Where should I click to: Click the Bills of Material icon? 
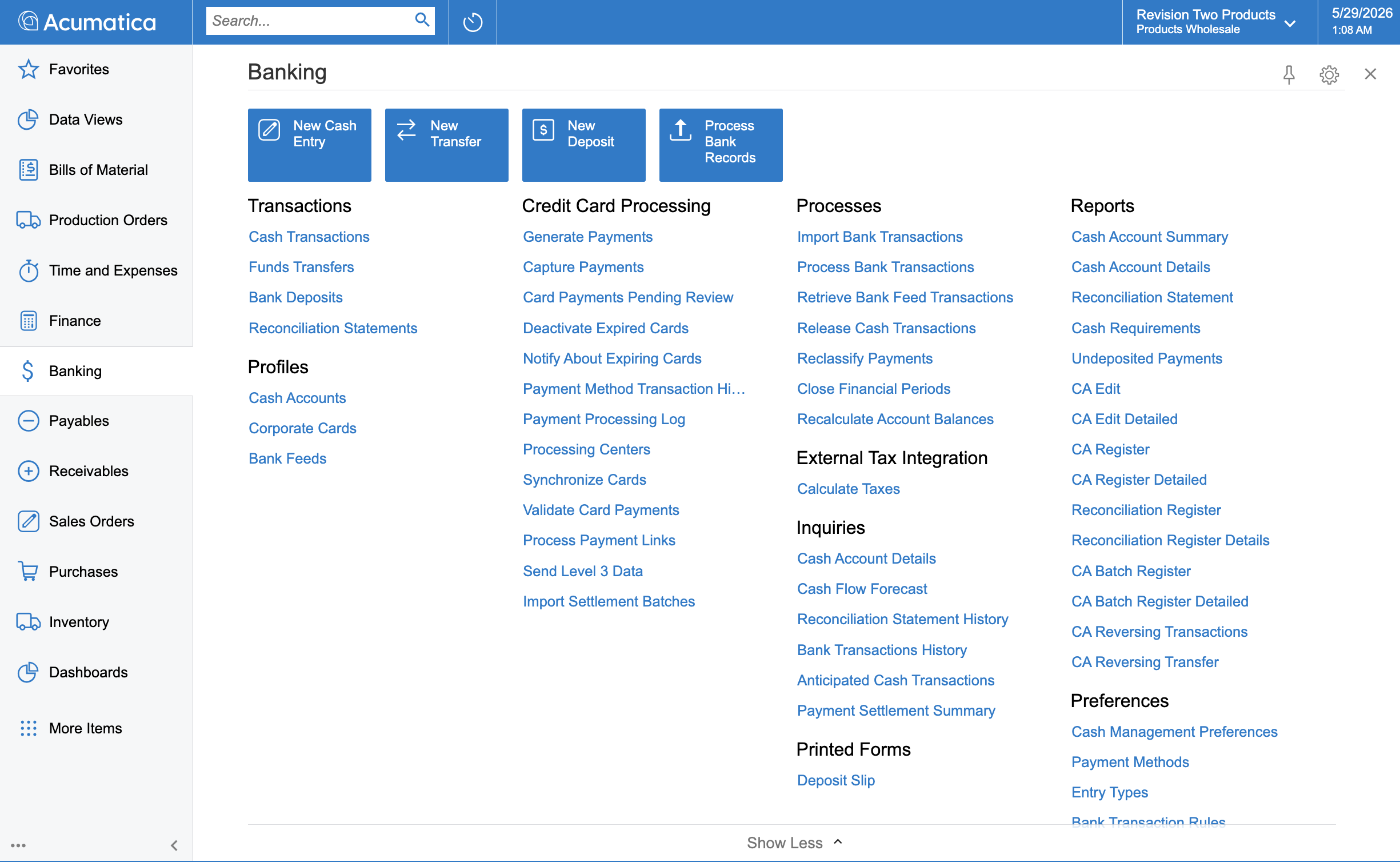(x=28, y=170)
